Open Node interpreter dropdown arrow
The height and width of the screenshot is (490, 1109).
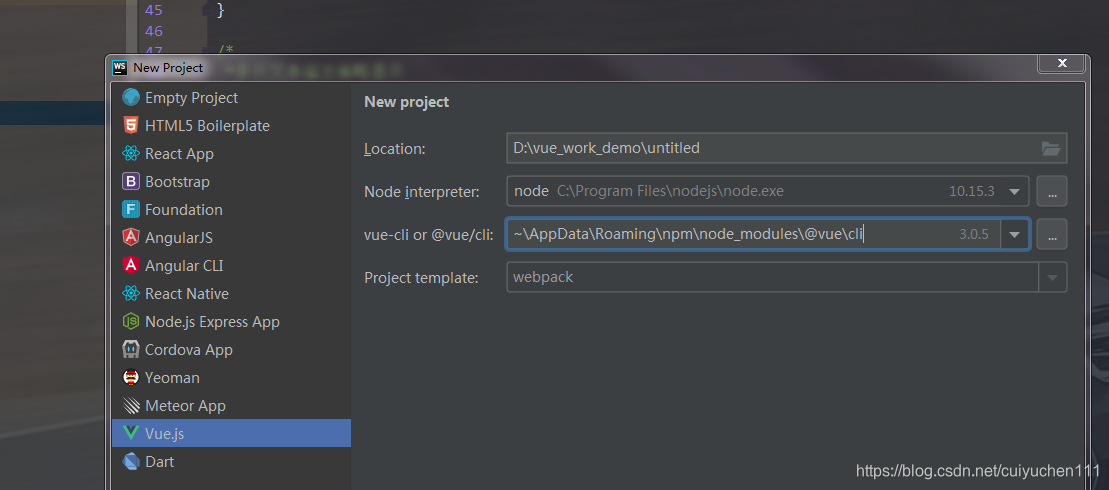1015,191
